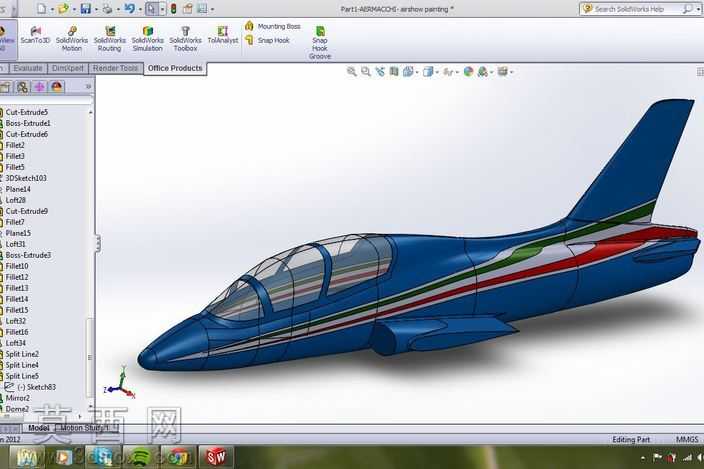Image resolution: width=704 pixels, height=469 pixels.
Task: Select 3DSketch103 in the feature tree
Action: click(x=26, y=178)
